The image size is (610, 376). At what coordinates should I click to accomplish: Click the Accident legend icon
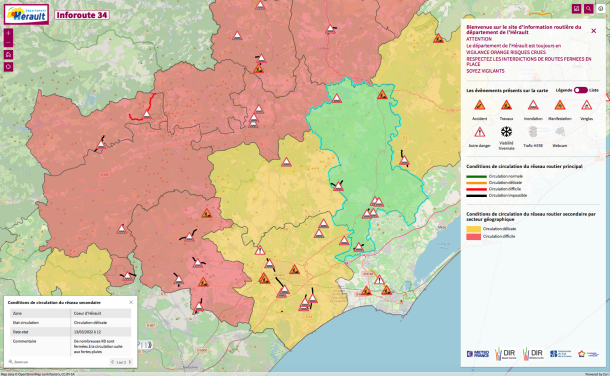click(479, 105)
